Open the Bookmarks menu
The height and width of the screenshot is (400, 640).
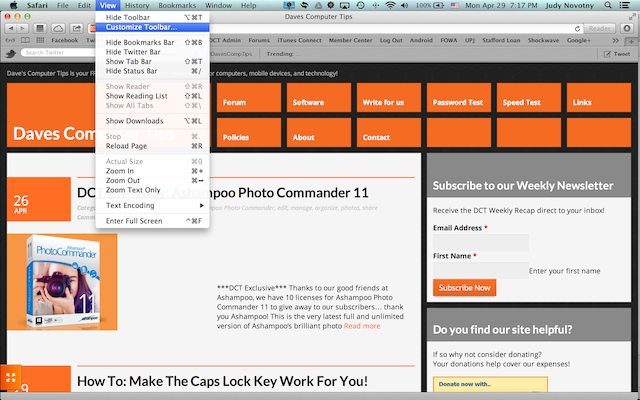pos(177,5)
